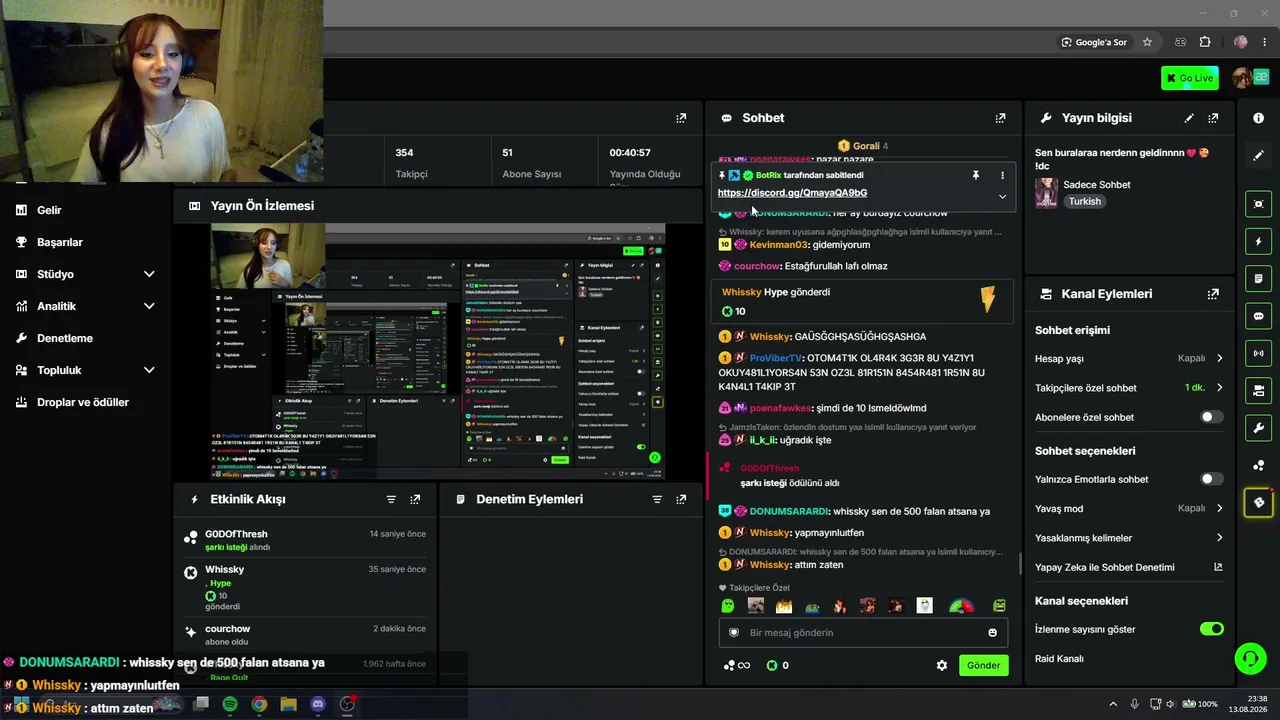Image resolution: width=1280 pixels, height=720 pixels.
Task: Open the Raid Kanalı option
Action: pos(1059,659)
